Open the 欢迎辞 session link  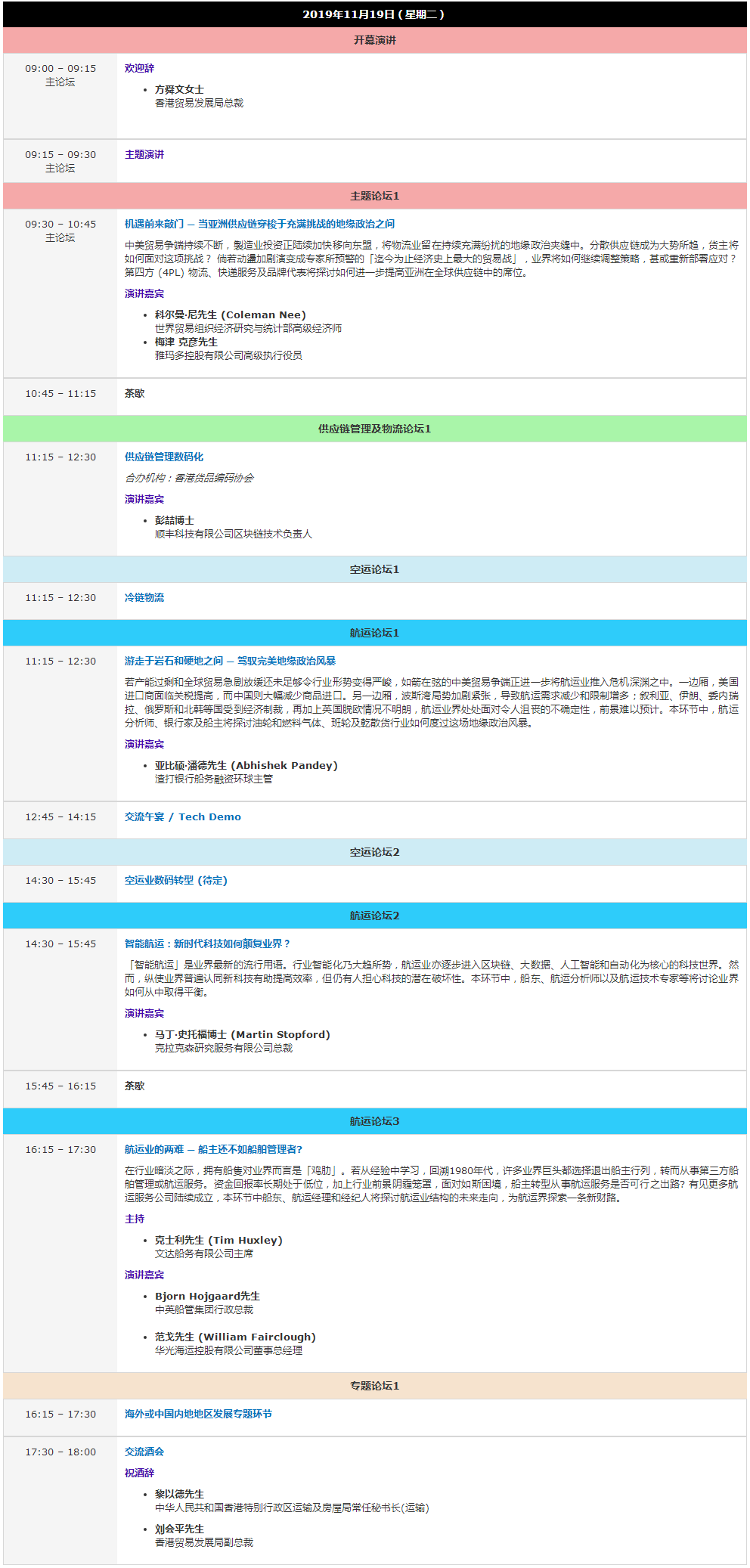(x=139, y=68)
